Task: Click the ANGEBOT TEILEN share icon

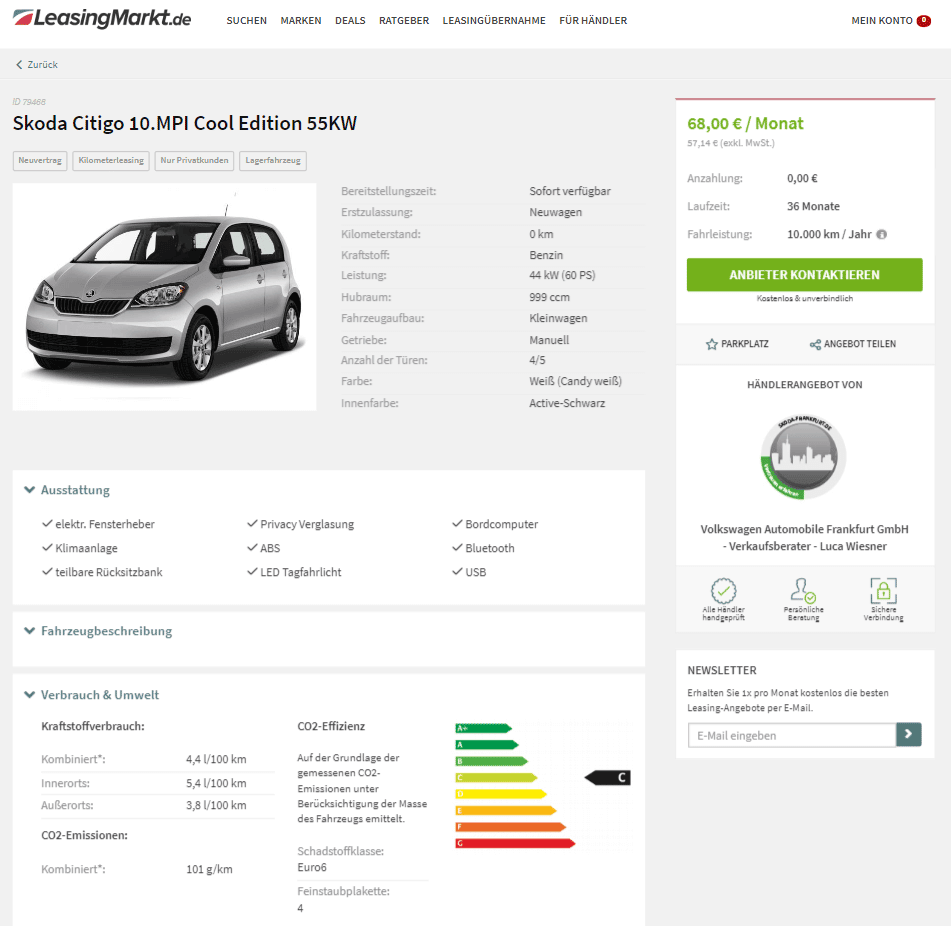Action: 815,344
